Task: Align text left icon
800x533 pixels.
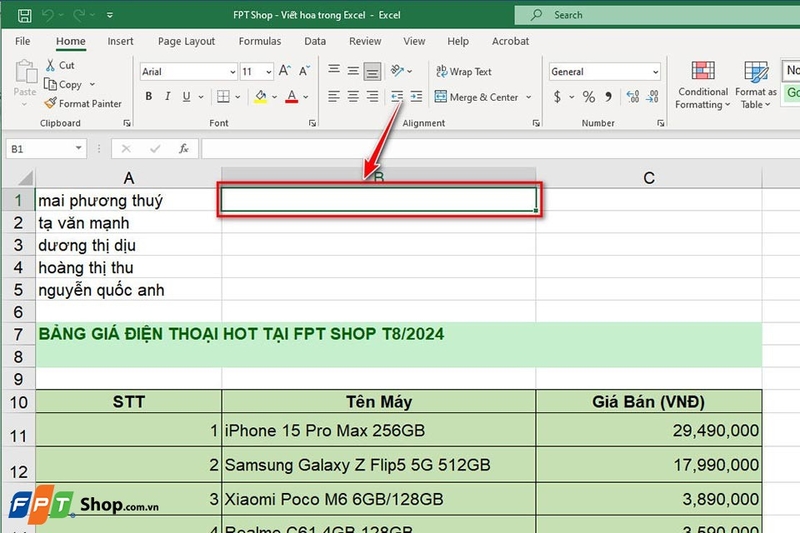Action: pos(334,96)
